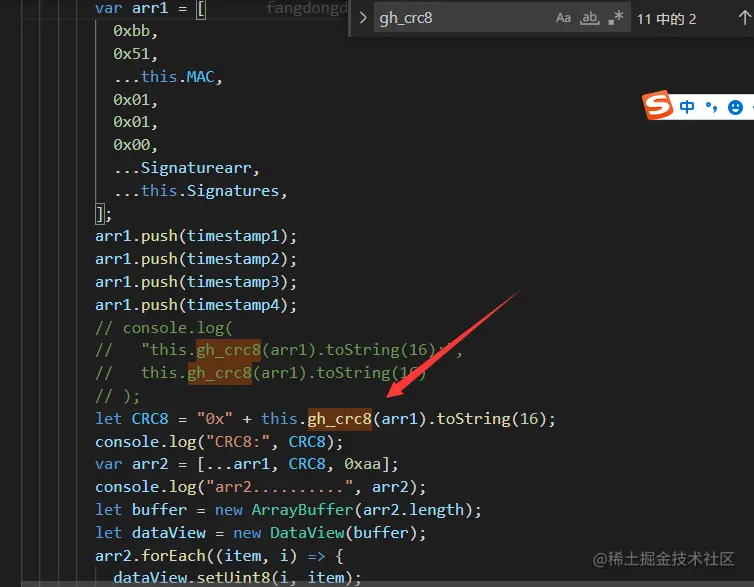Click the Sogou input method logo
This screenshot has width=754, height=587.
point(657,105)
